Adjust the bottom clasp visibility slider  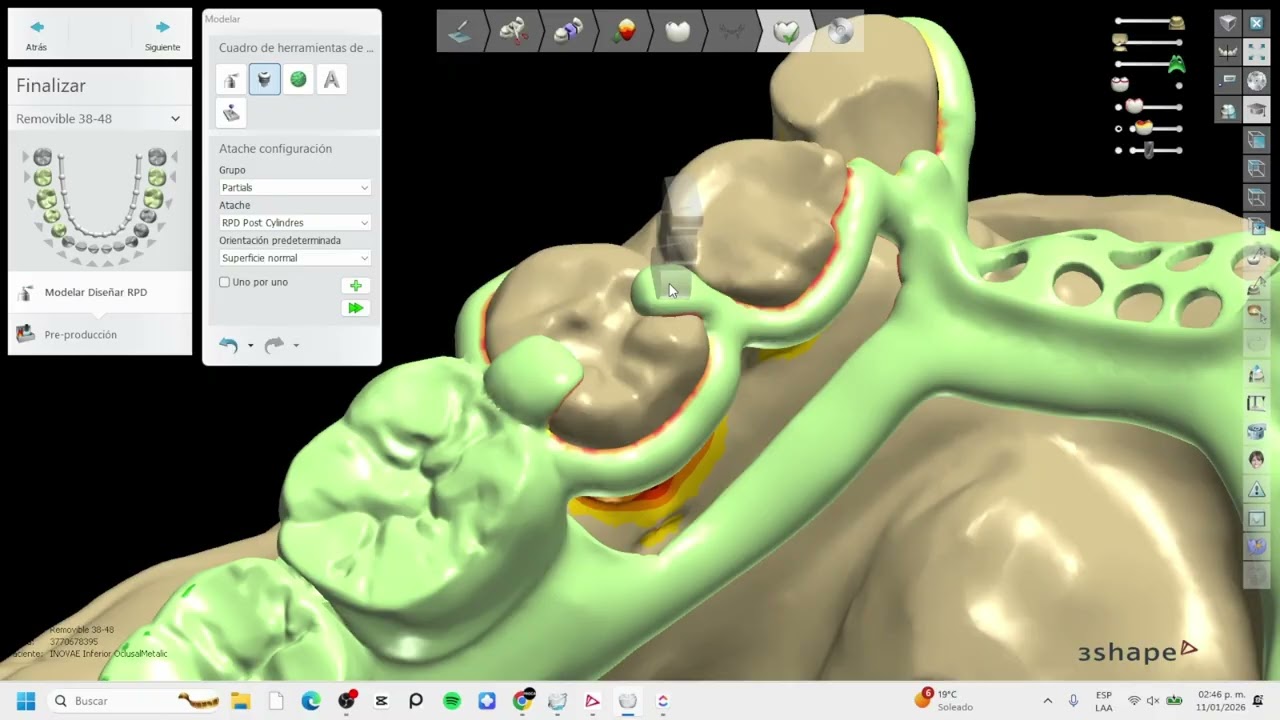[x=1155, y=150]
